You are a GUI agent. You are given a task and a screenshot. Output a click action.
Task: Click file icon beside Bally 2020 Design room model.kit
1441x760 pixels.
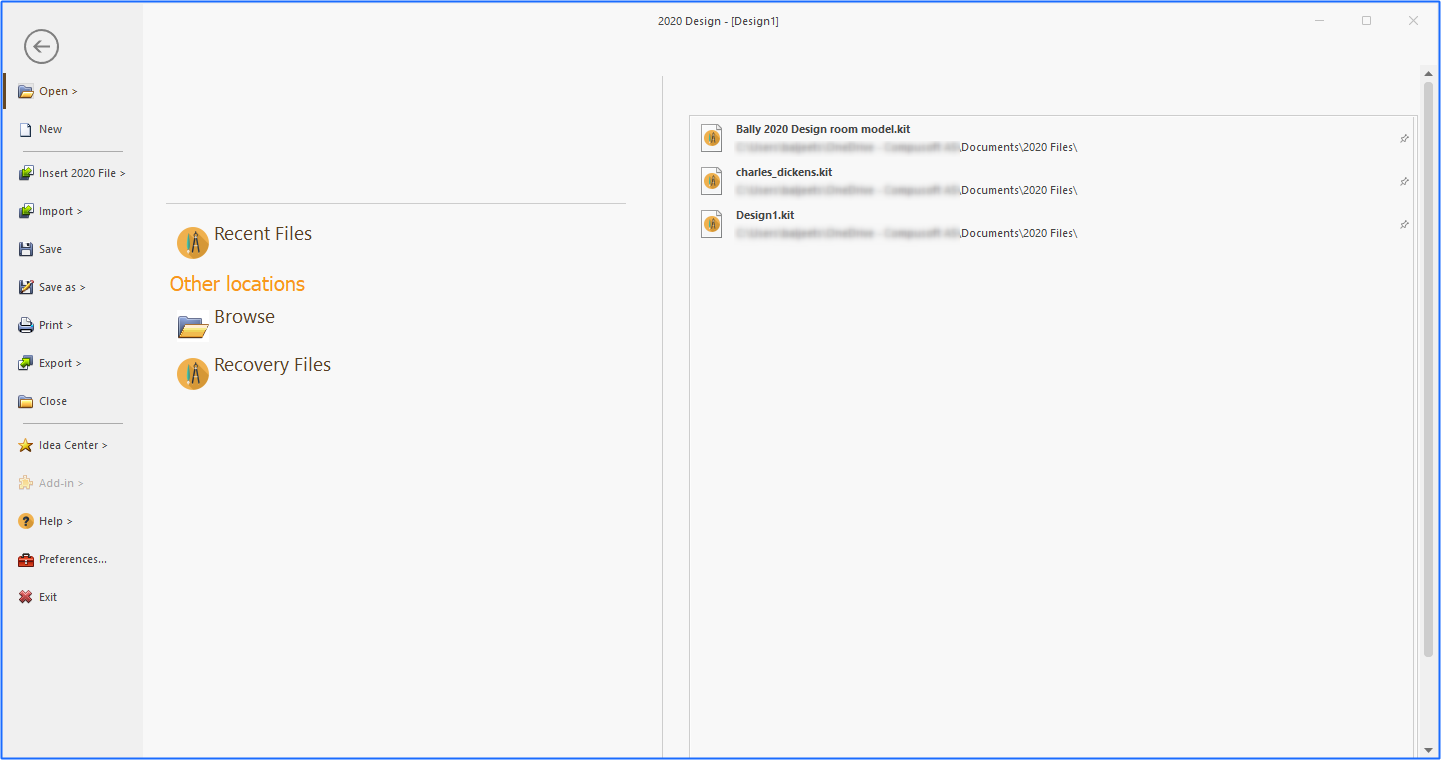(712, 138)
